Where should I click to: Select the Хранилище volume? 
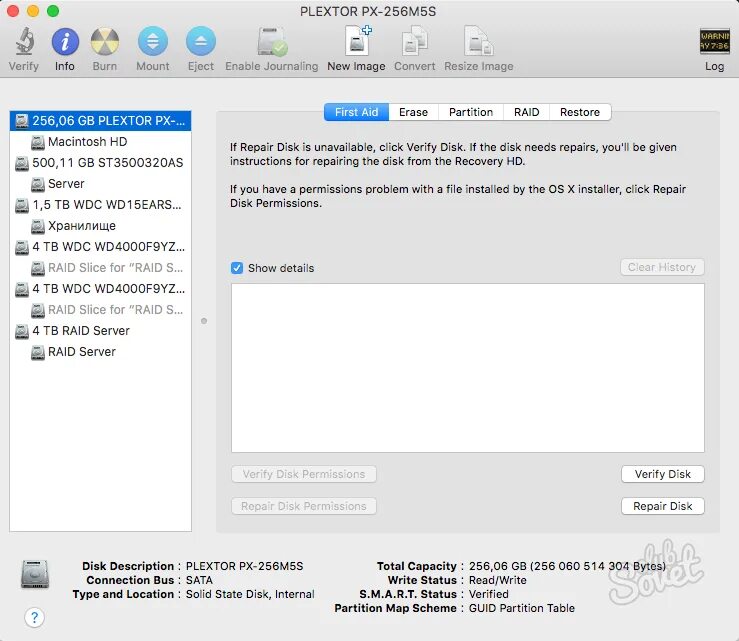(100, 226)
